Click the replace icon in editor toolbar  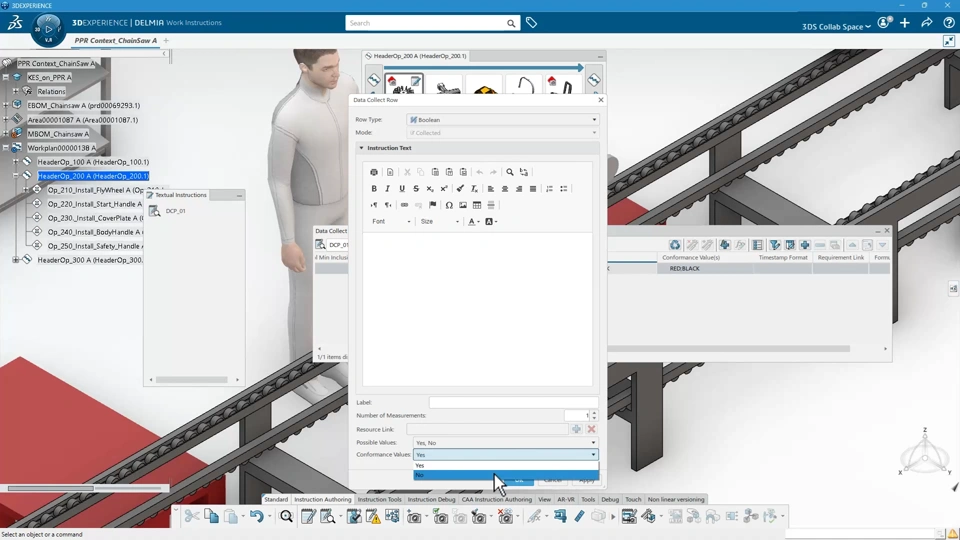coord(524,172)
